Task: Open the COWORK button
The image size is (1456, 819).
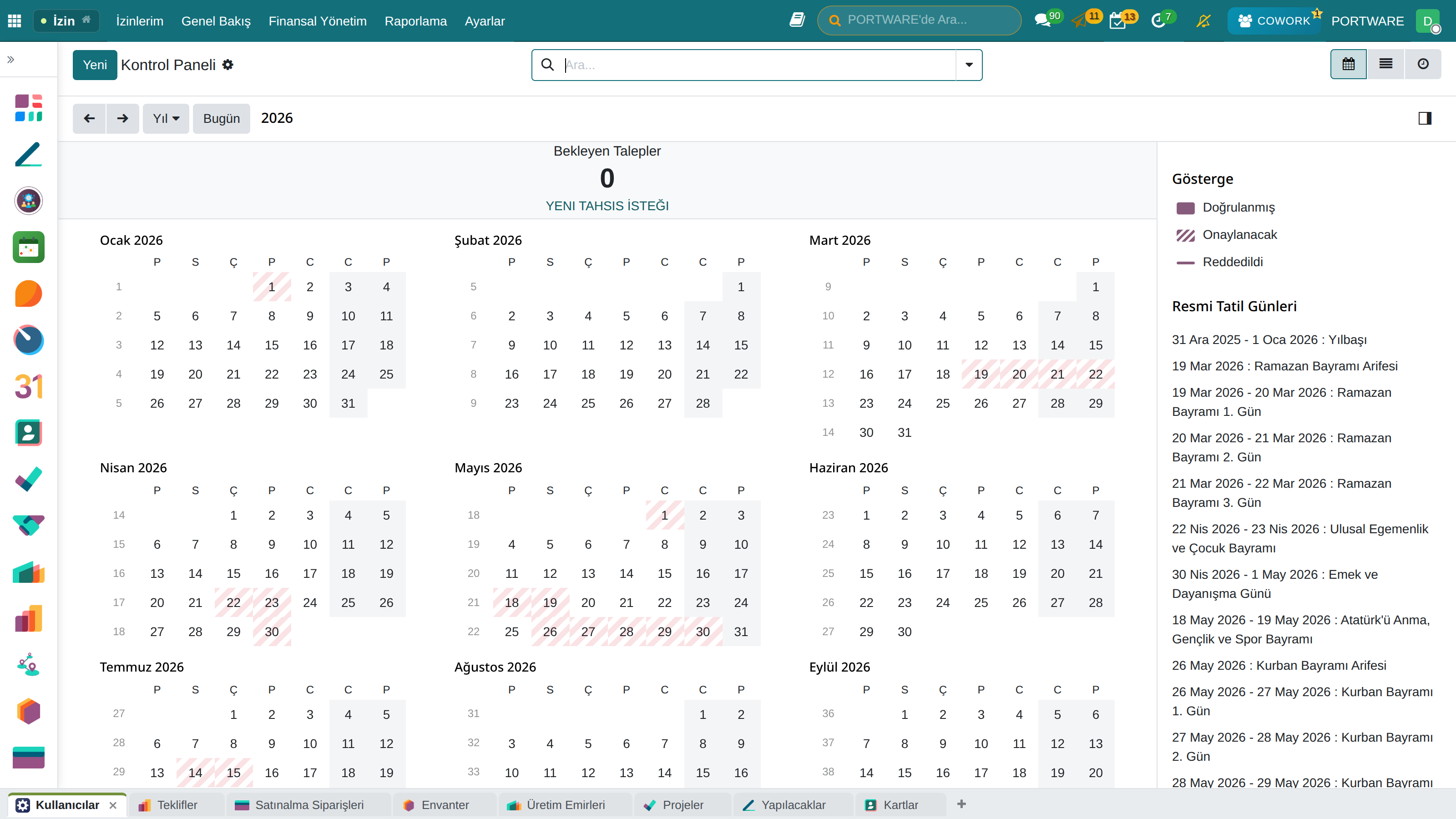Action: click(1274, 21)
